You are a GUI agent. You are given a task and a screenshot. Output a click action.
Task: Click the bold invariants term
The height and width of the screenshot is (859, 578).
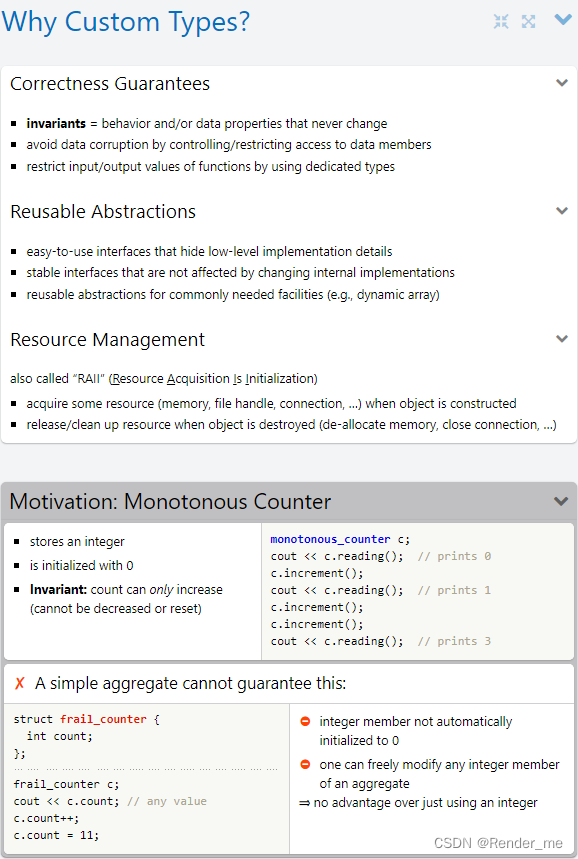click(x=56, y=124)
